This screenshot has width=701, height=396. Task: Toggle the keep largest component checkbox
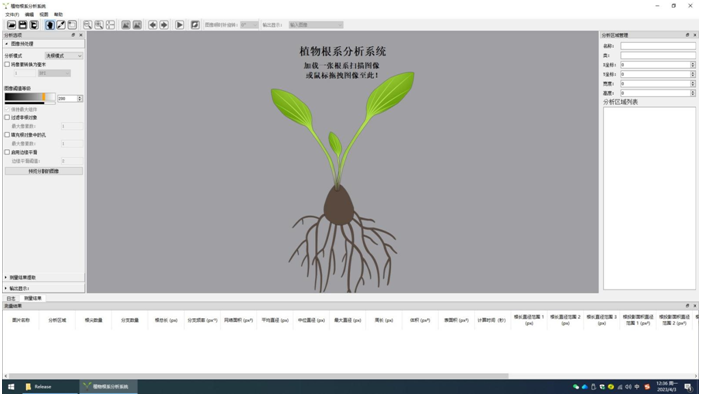[x=7, y=109]
